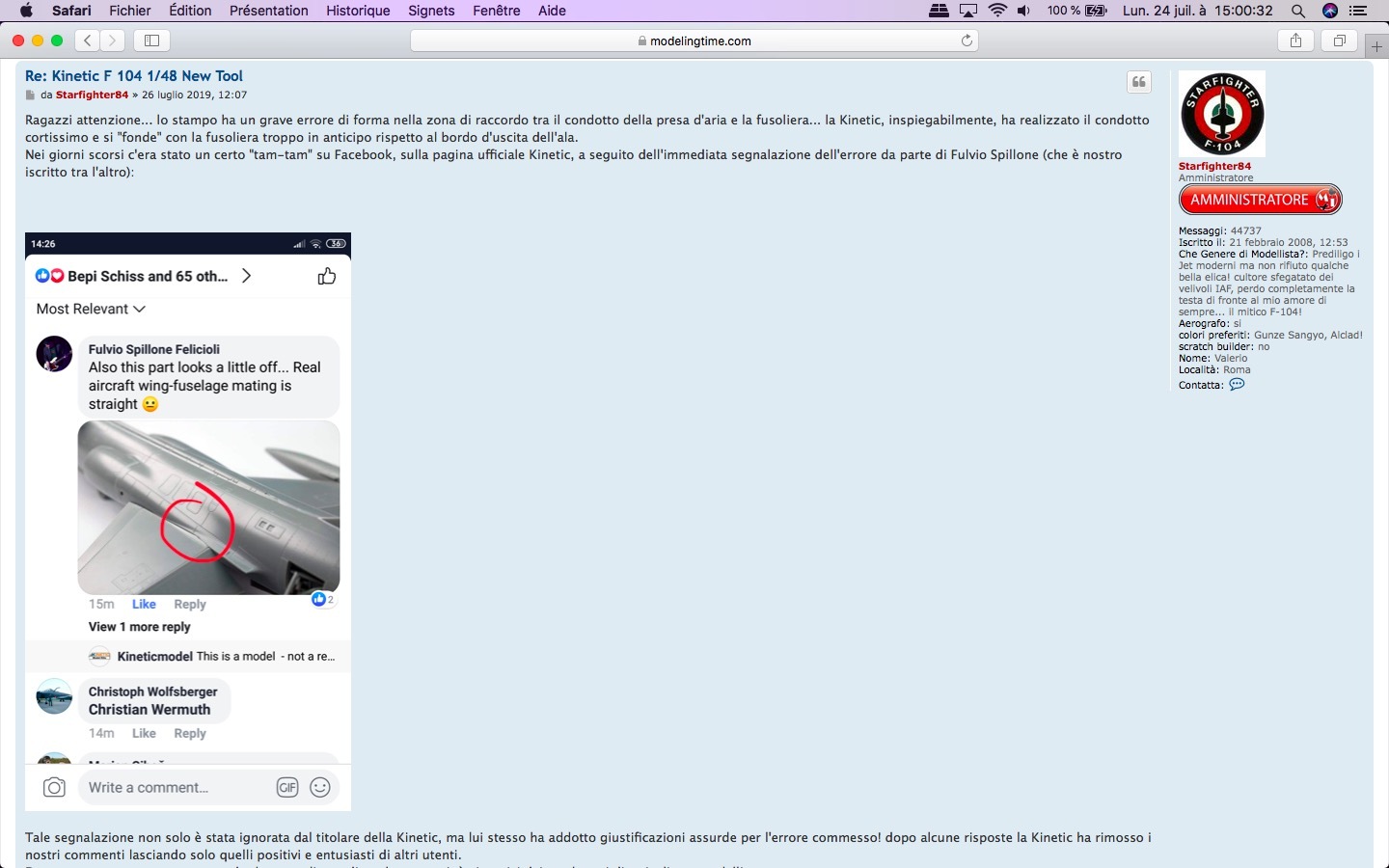
Task: Click the camera icon in comment bar
Action: click(x=54, y=788)
